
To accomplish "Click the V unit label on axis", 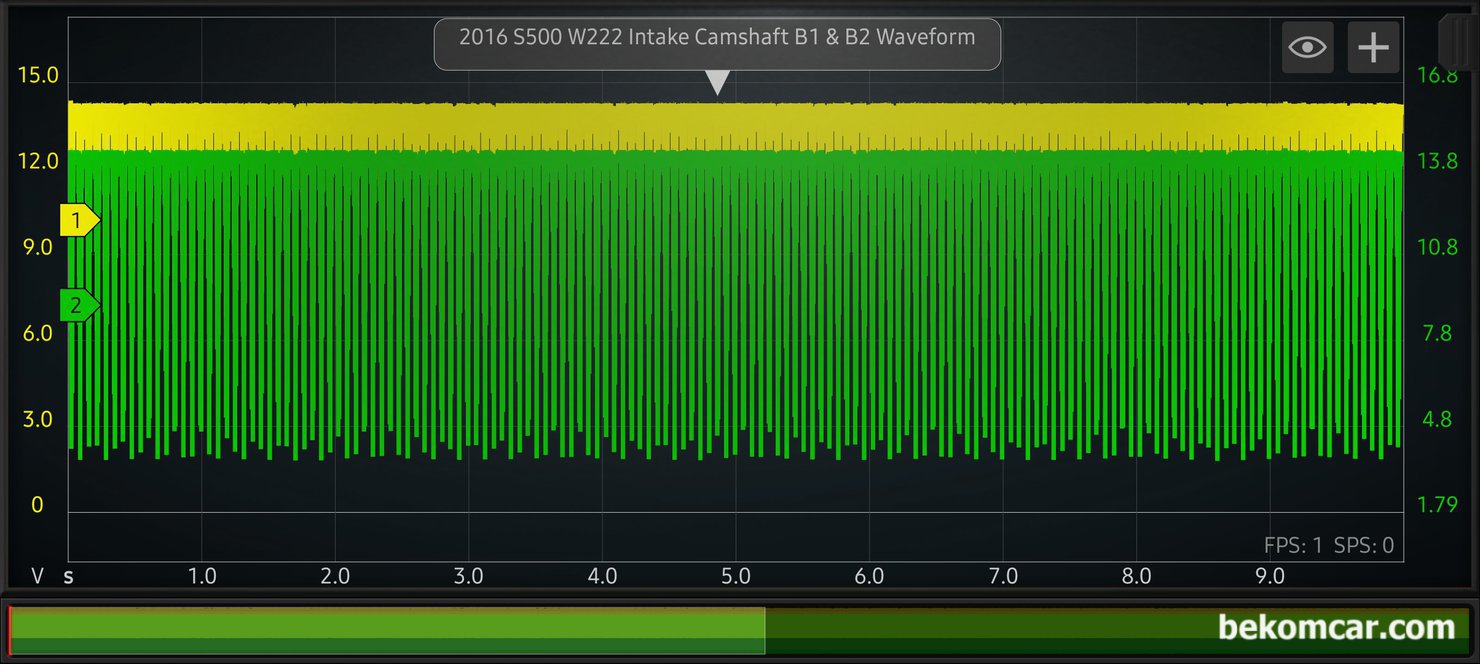I will click(38, 576).
